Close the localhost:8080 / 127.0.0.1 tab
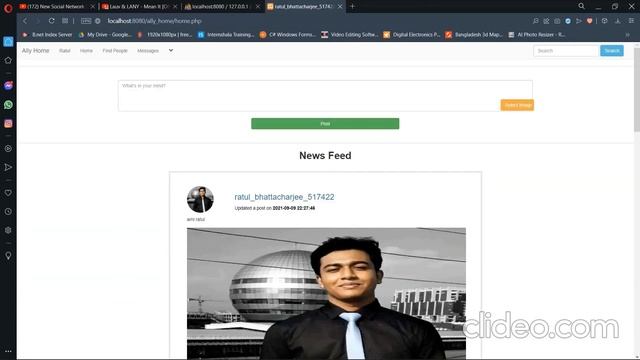The height and width of the screenshot is (360, 640). tap(258, 7)
